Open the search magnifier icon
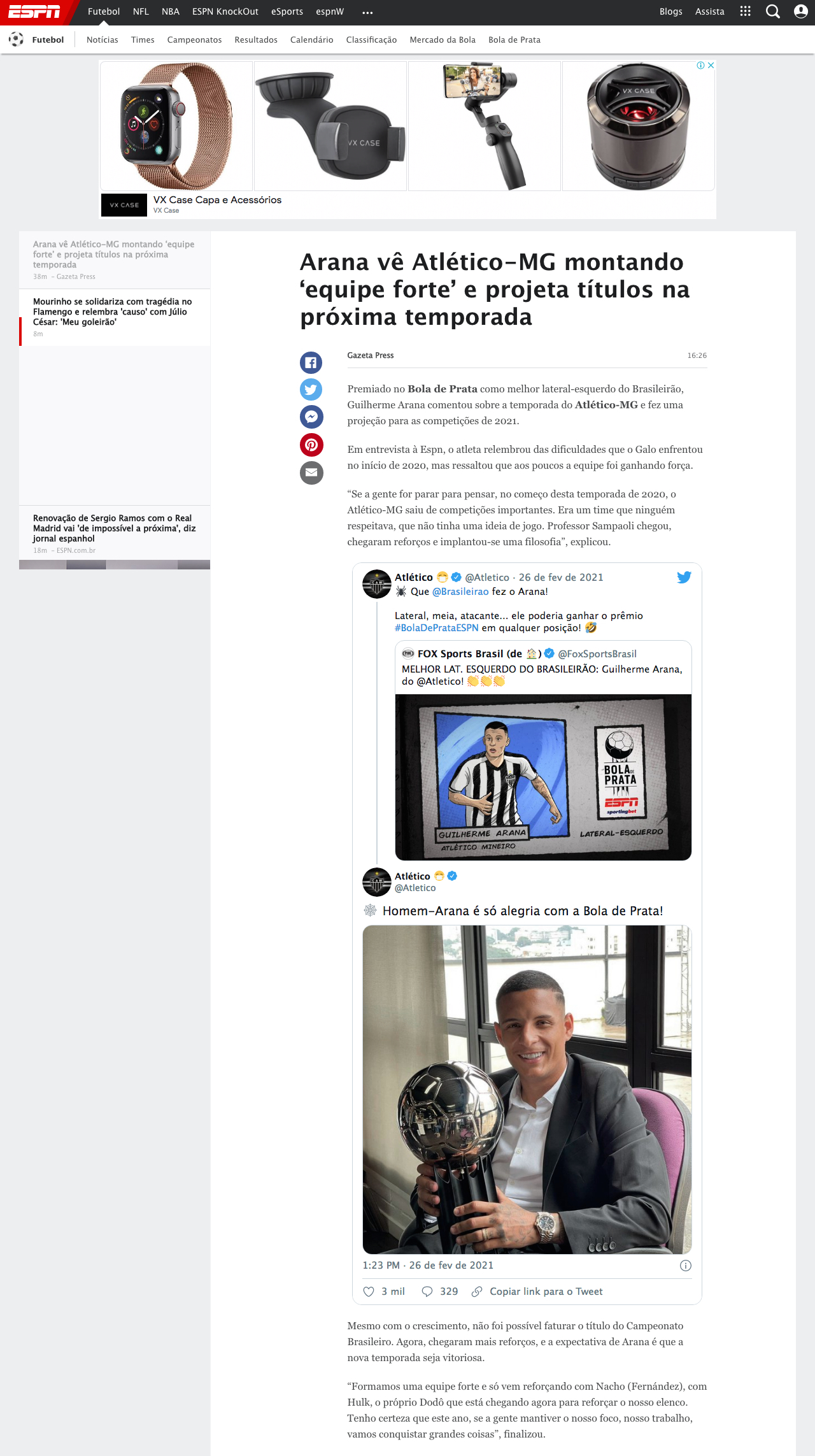Image resolution: width=815 pixels, height=1456 pixels. [x=773, y=11]
